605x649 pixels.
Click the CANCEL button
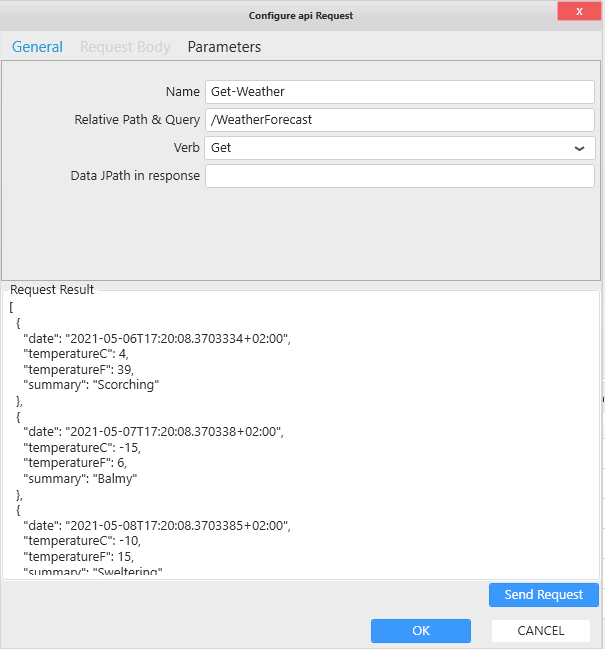[540, 631]
